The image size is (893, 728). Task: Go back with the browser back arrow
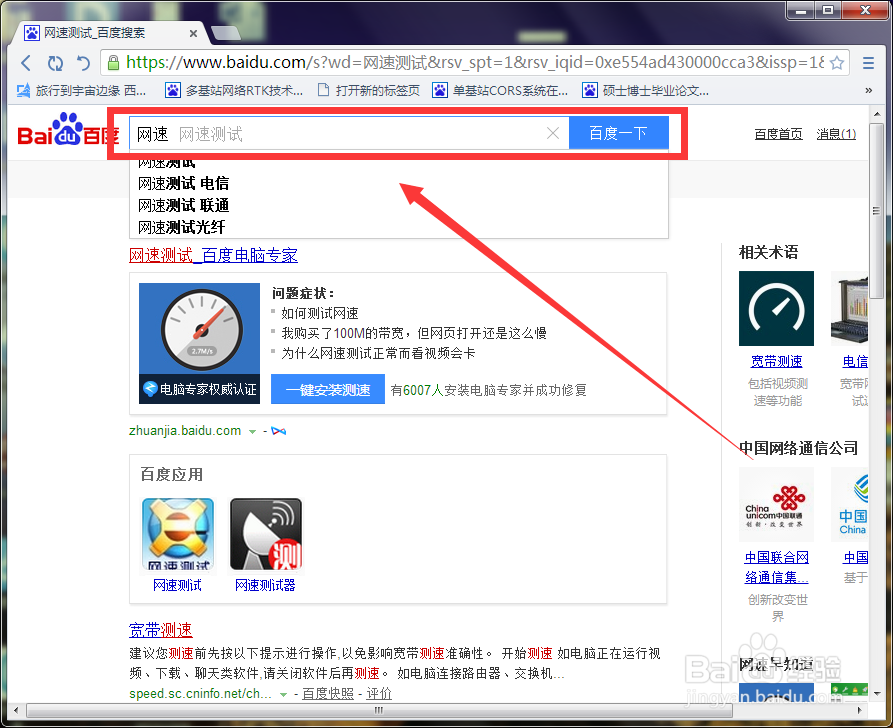[x=26, y=63]
